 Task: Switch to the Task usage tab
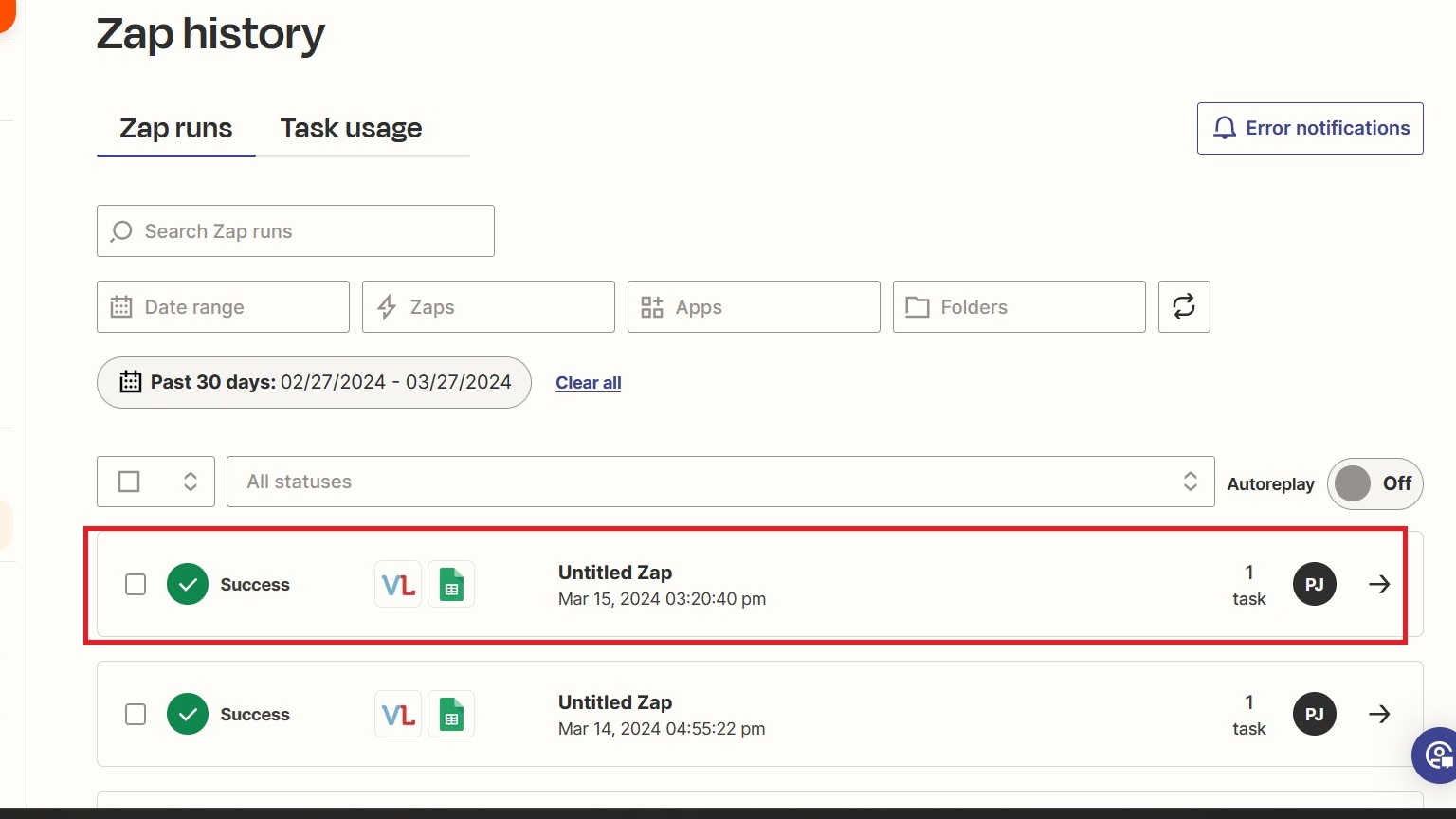pos(351,128)
